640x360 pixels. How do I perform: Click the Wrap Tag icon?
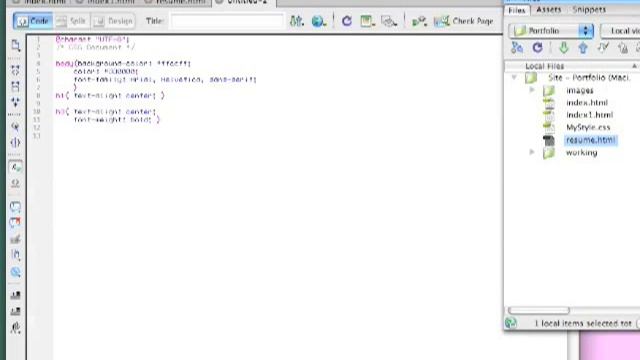[x=16, y=239]
